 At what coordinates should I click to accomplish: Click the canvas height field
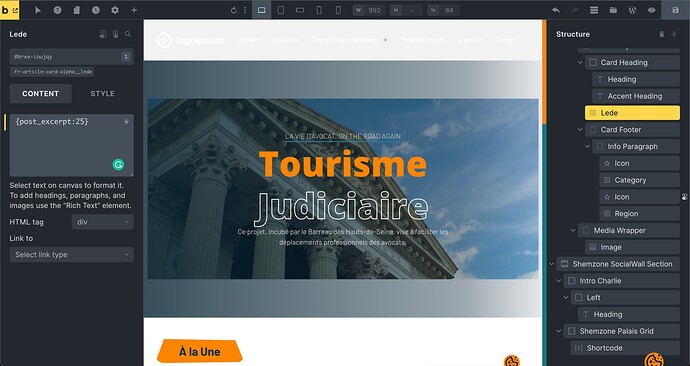406,10
